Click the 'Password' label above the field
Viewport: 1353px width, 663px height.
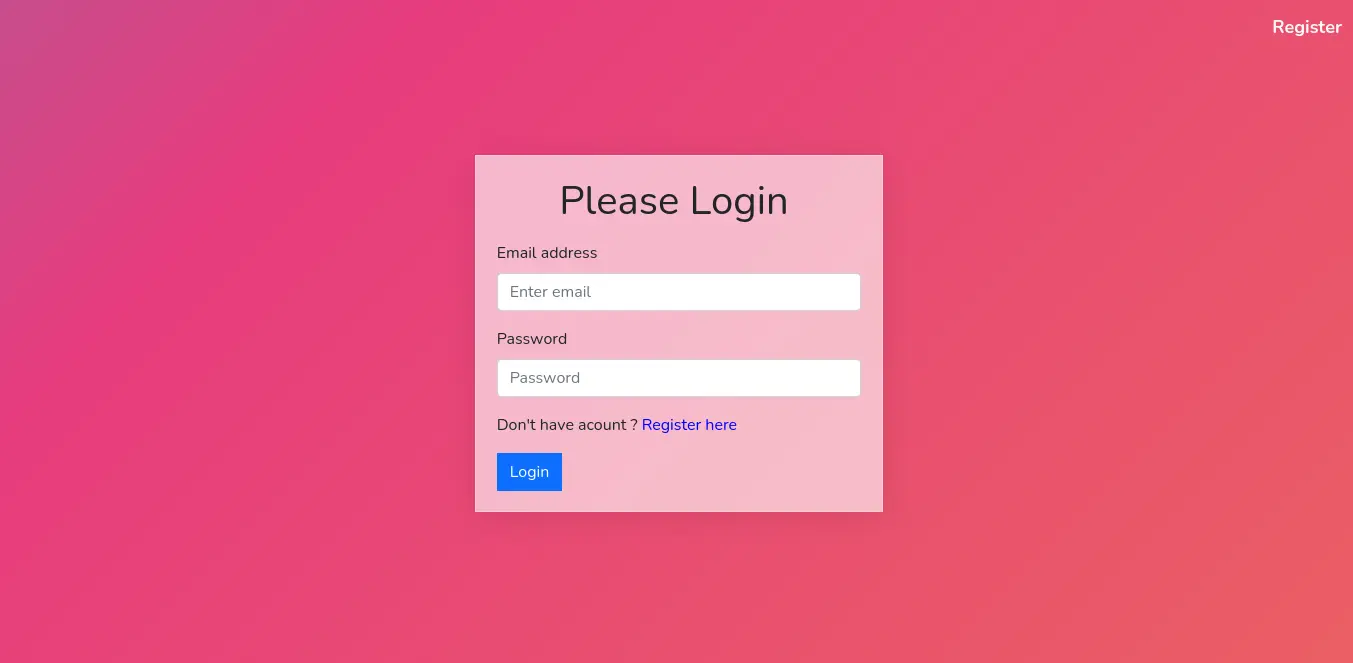click(532, 339)
